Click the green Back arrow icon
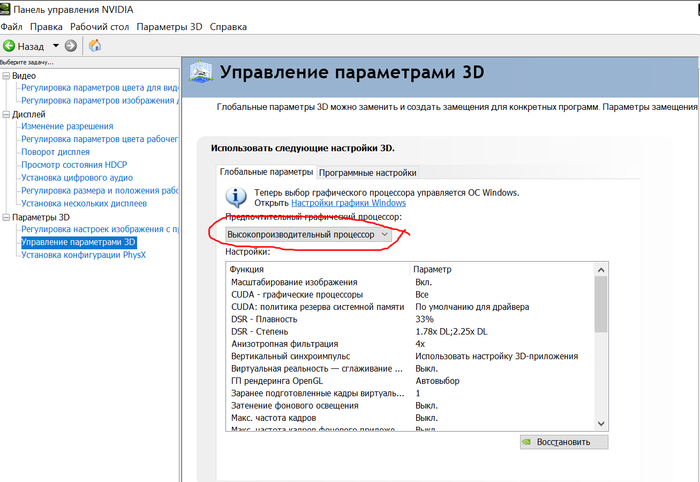This screenshot has width=700, height=482. pos(9,46)
